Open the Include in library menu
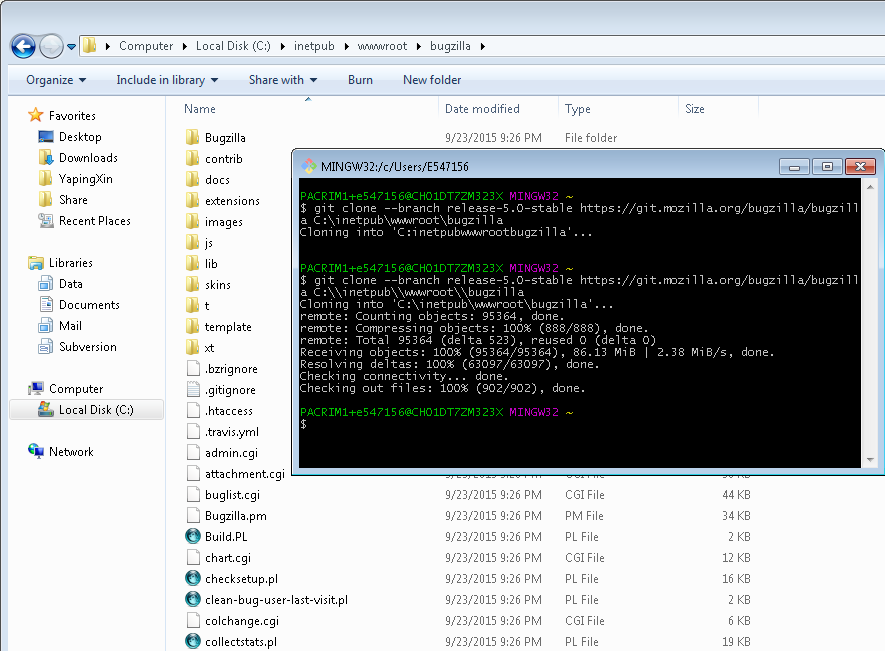Image resolution: width=885 pixels, height=651 pixels. coord(167,80)
